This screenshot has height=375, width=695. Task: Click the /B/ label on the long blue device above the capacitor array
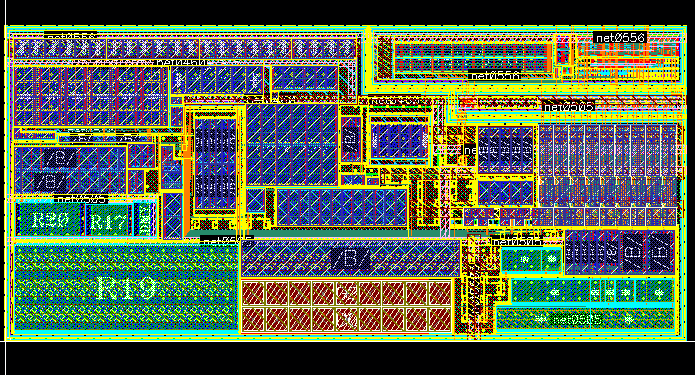[350, 258]
